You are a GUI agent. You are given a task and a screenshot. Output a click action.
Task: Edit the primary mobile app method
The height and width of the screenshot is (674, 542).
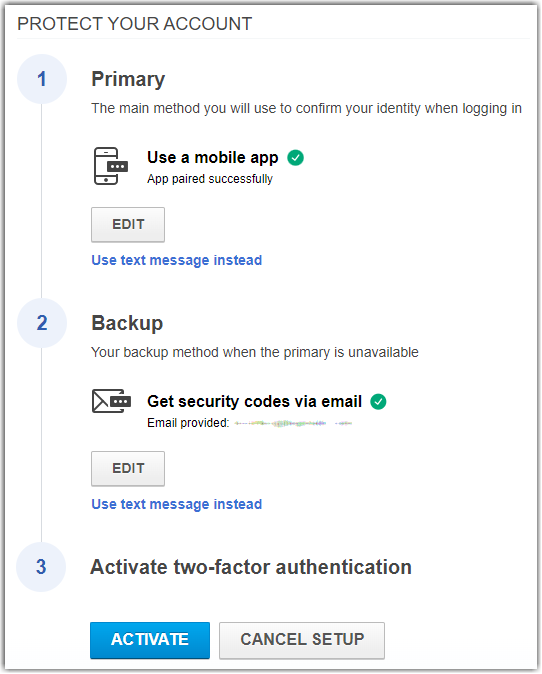tap(128, 224)
